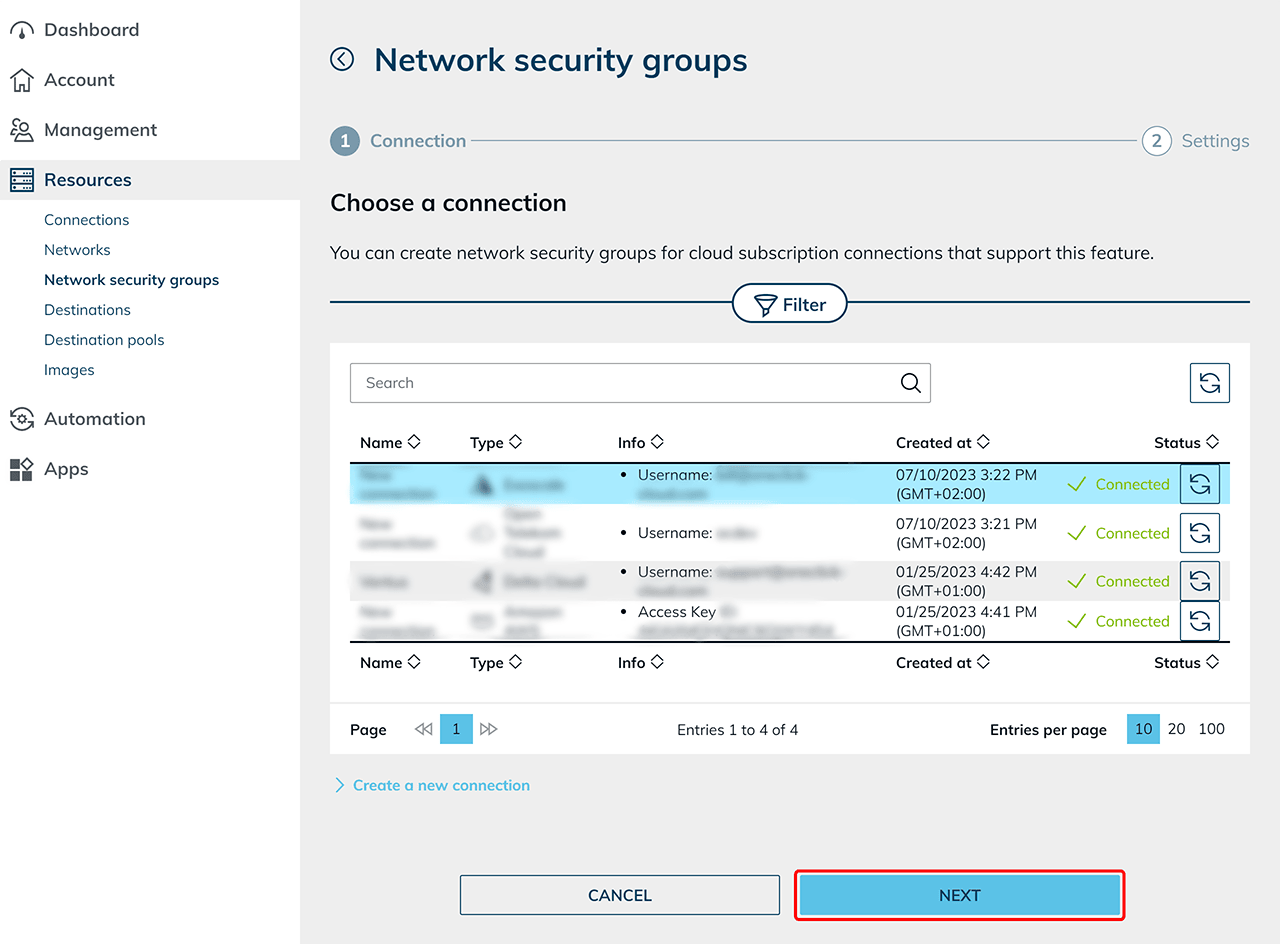Go to the first page arrows
Viewport: 1280px width, 944px height.
click(x=423, y=730)
